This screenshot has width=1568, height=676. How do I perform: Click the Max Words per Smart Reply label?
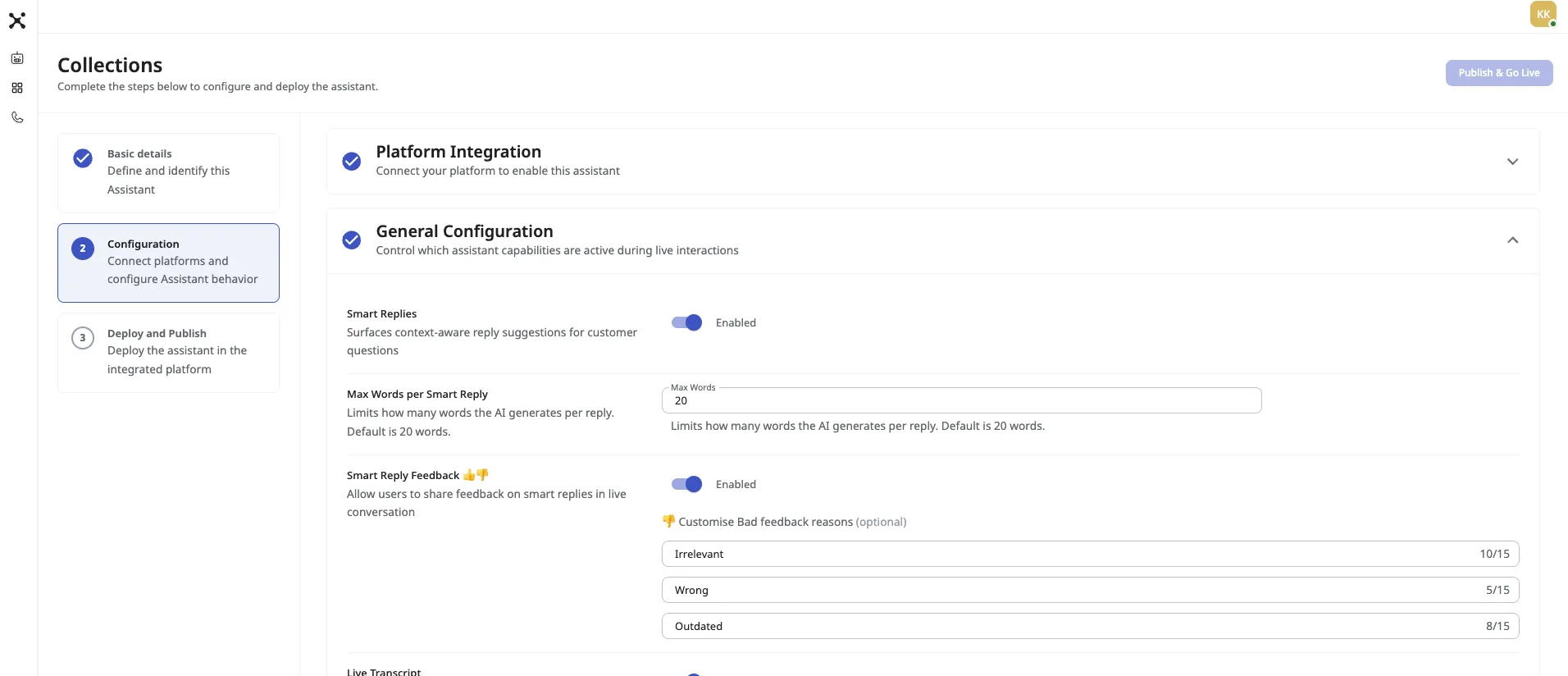(x=417, y=394)
